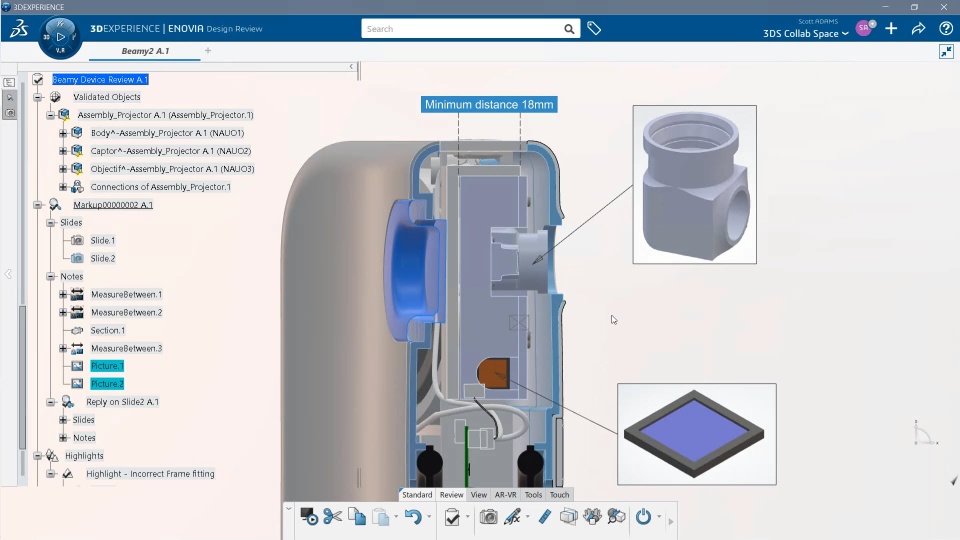Click the Cut scissors icon

[332, 516]
